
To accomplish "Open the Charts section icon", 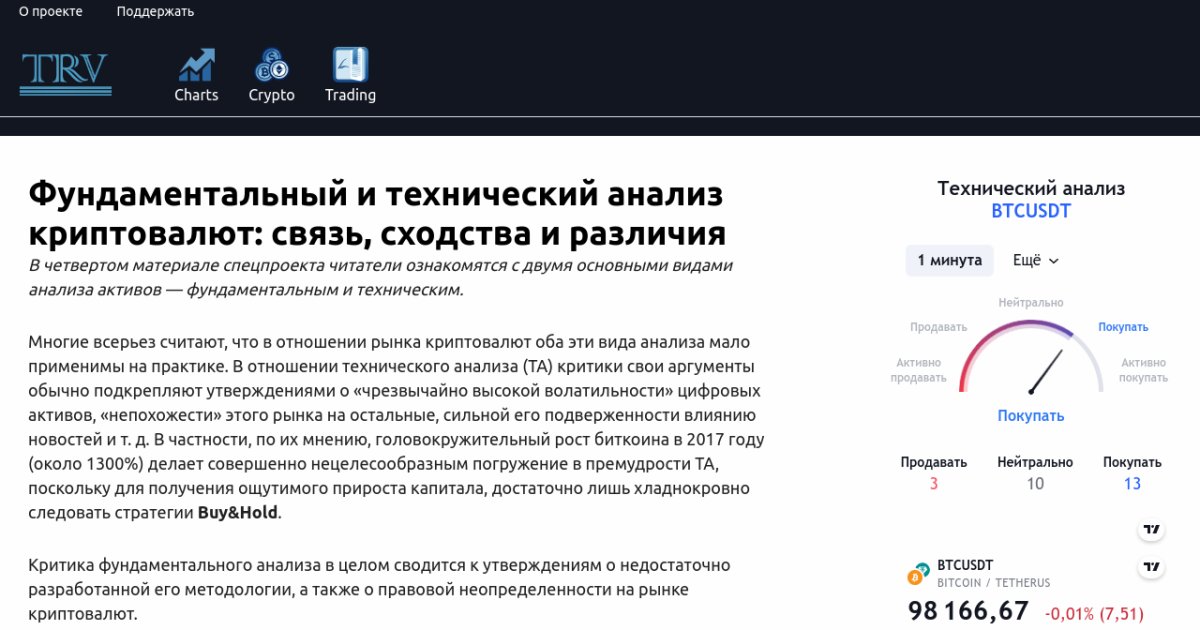I will [196, 66].
